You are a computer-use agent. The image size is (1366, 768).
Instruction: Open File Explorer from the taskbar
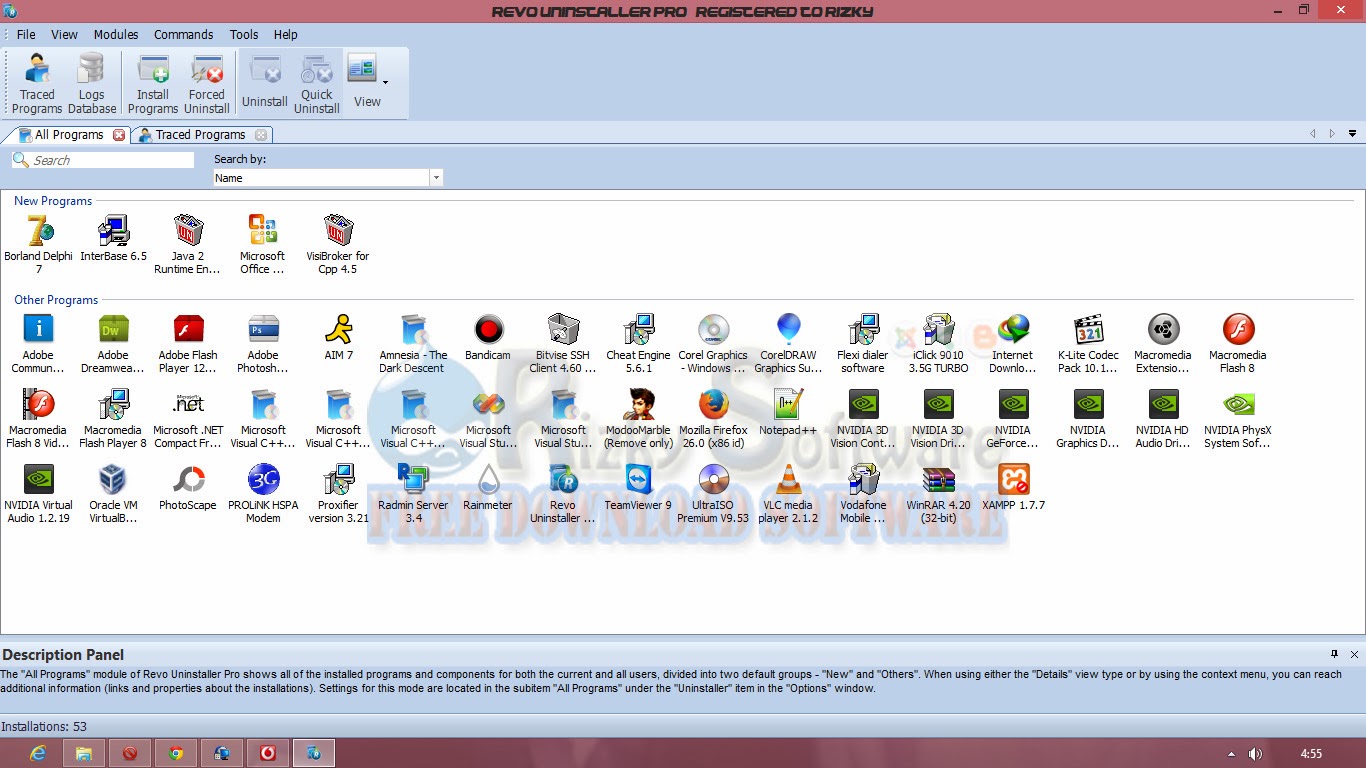[84, 753]
